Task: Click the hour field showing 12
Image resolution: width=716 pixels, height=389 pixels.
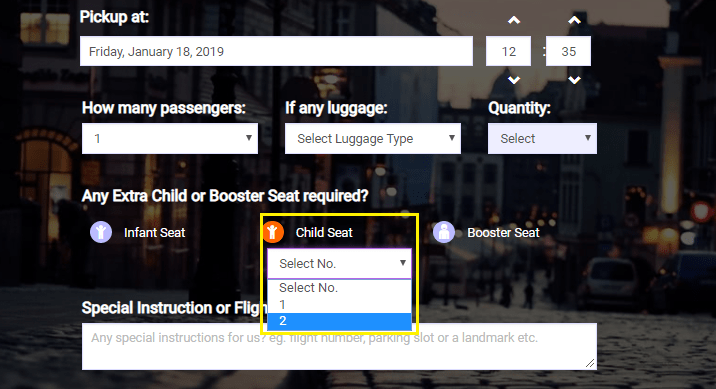Action: click(508, 51)
